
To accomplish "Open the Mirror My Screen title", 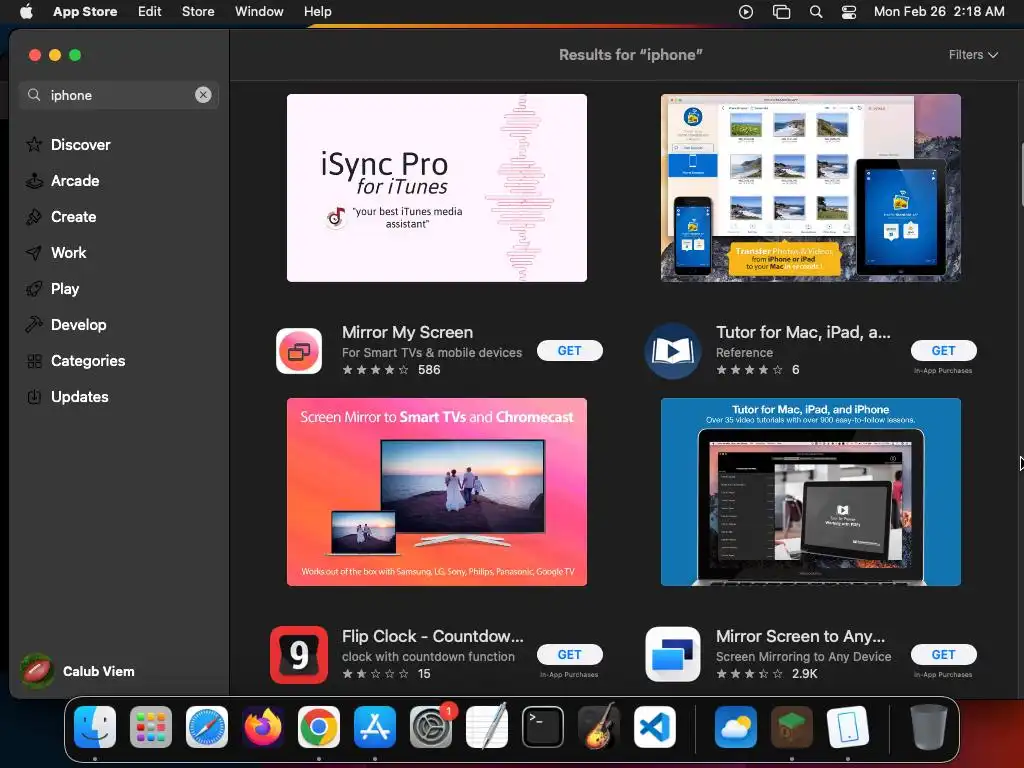I will 408,332.
